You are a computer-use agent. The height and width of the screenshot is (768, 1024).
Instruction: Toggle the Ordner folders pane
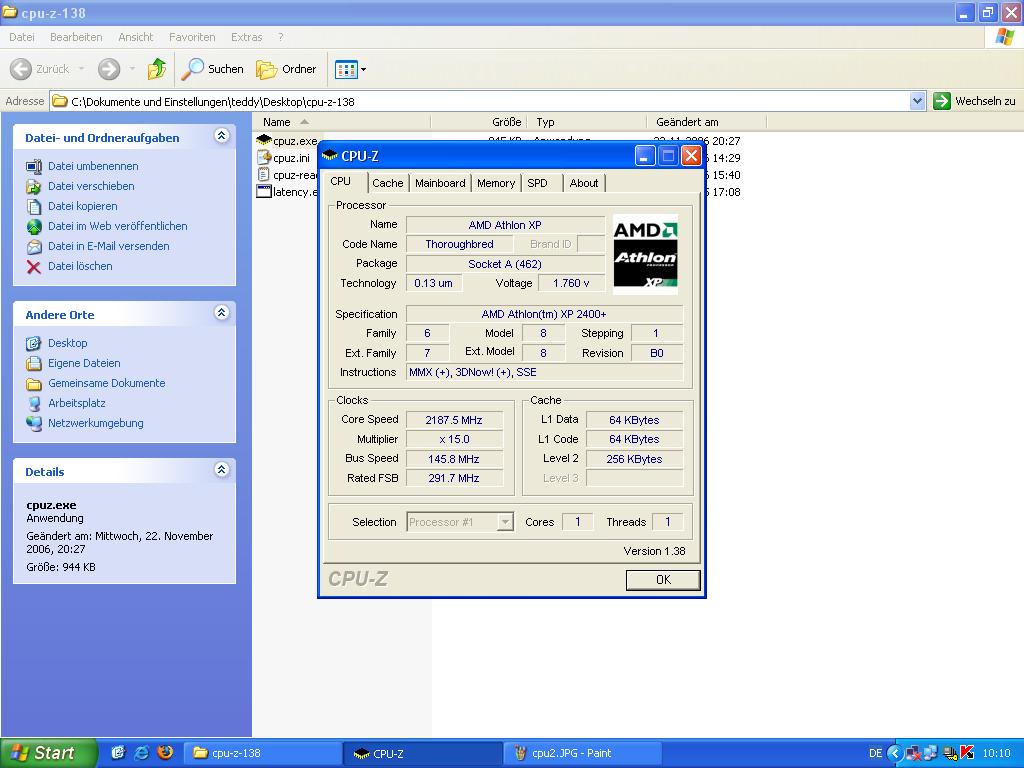(x=287, y=69)
